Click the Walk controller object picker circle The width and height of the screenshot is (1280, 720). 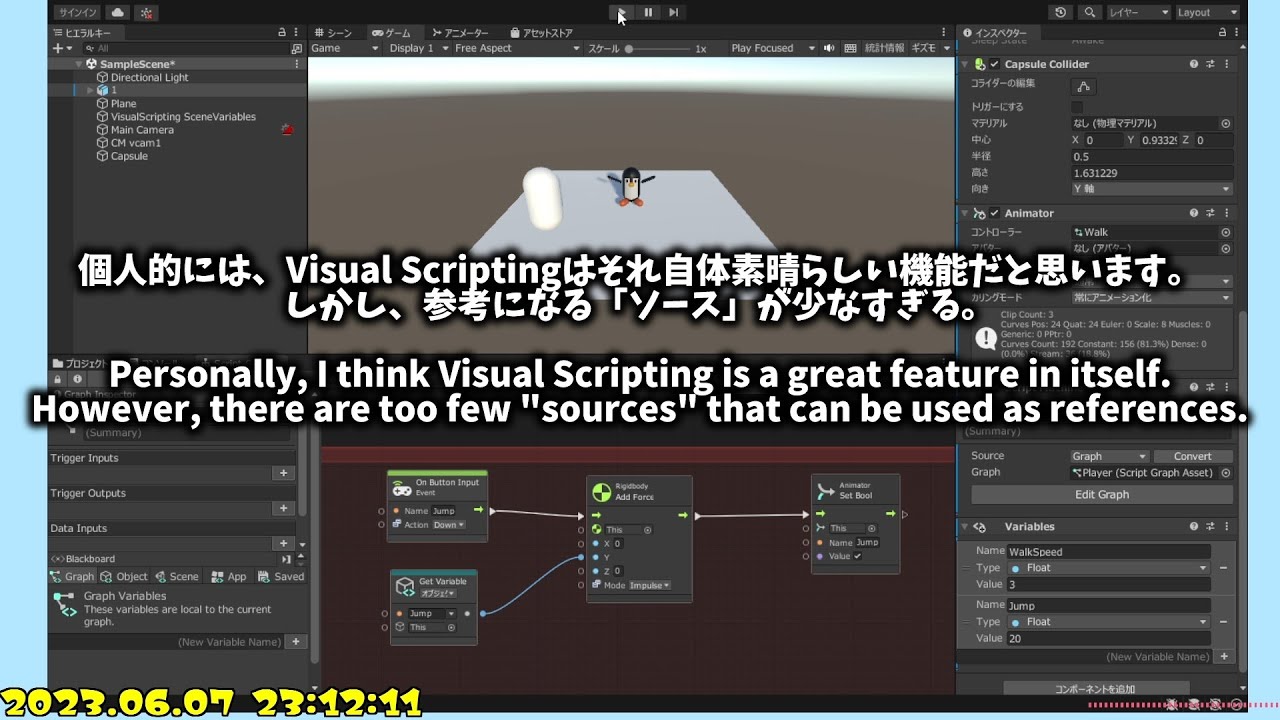click(x=1226, y=232)
